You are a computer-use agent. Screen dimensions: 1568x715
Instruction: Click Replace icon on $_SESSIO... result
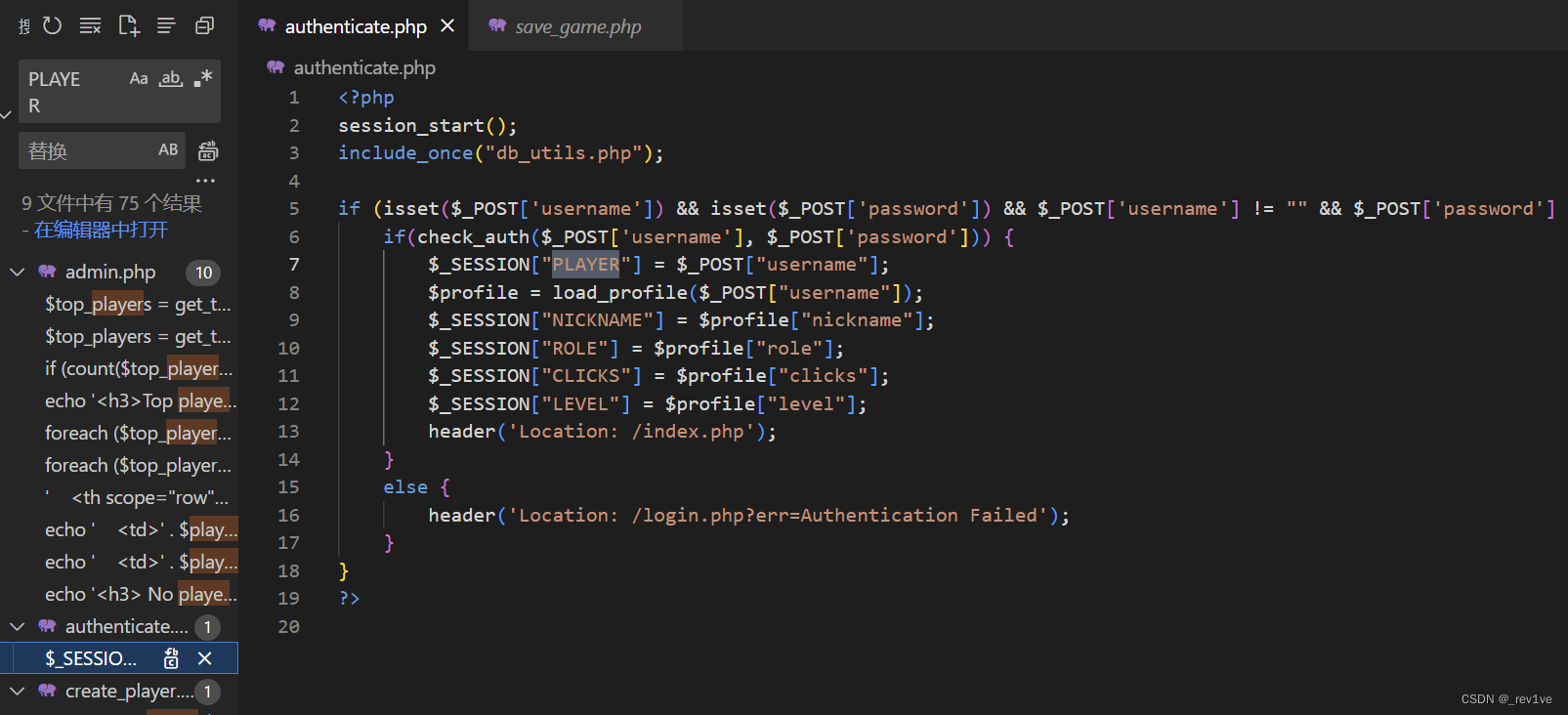[x=171, y=658]
